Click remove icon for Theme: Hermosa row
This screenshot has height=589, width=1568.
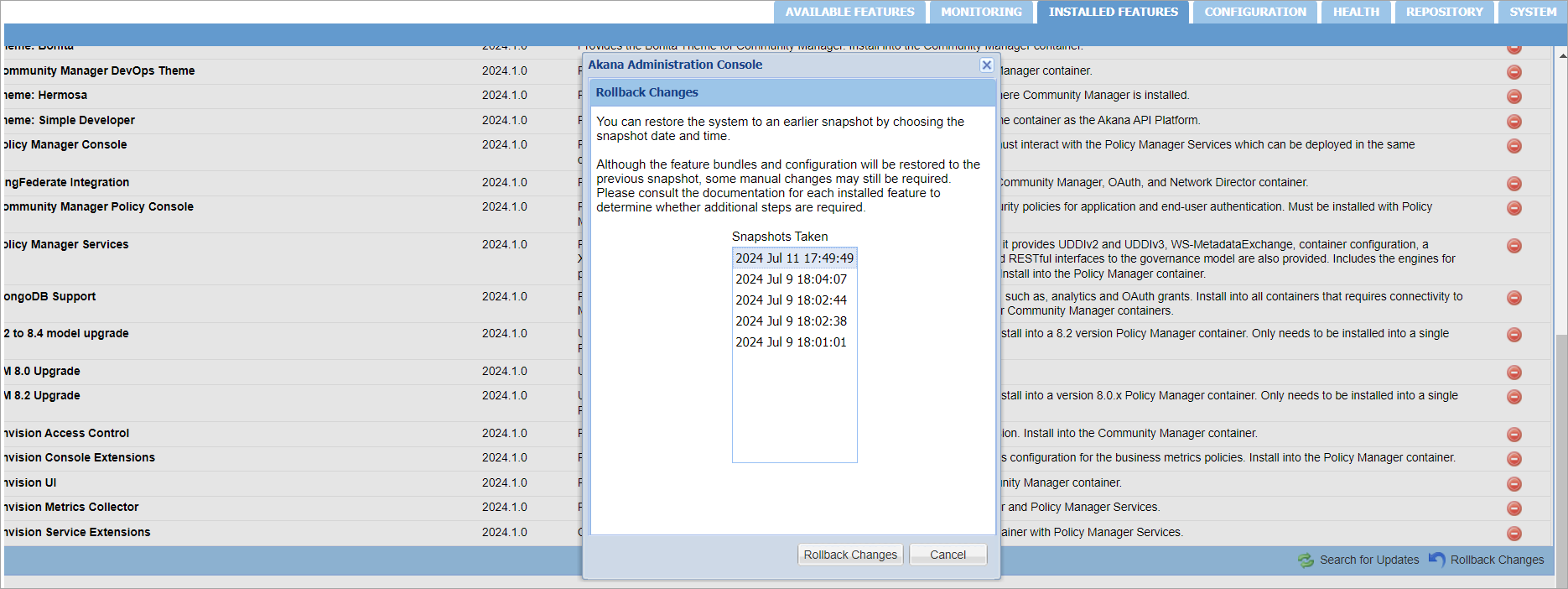pyautogui.click(x=1513, y=96)
